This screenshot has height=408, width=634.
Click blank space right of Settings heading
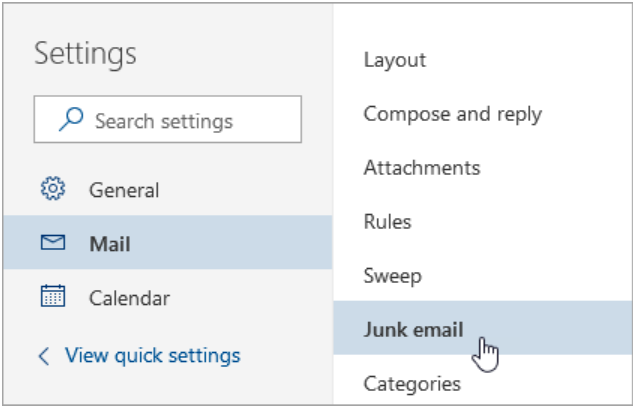(x=240, y=53)
